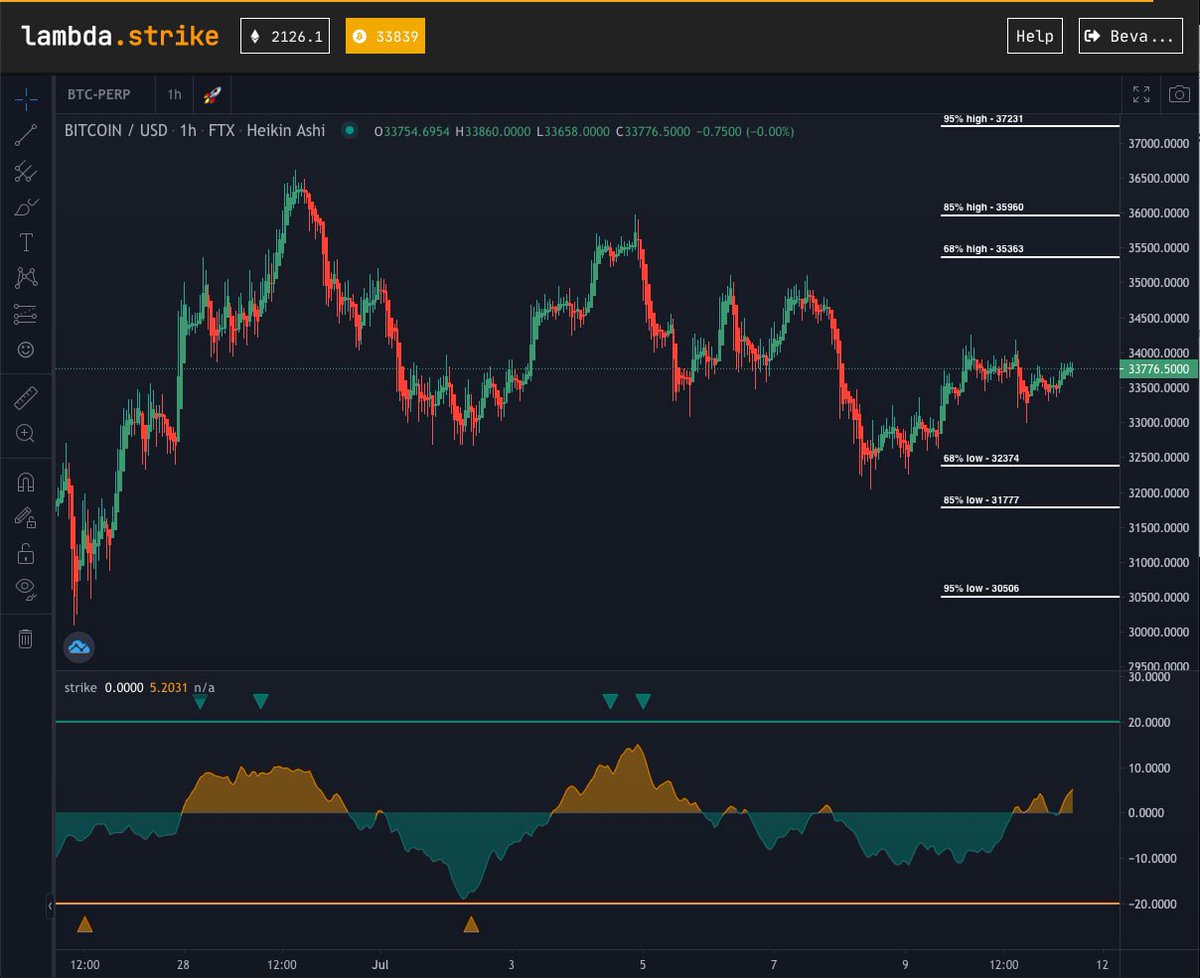Screen dimensions: 1200x978
Task: Lock all drawings on the chart
Action: 26,552
